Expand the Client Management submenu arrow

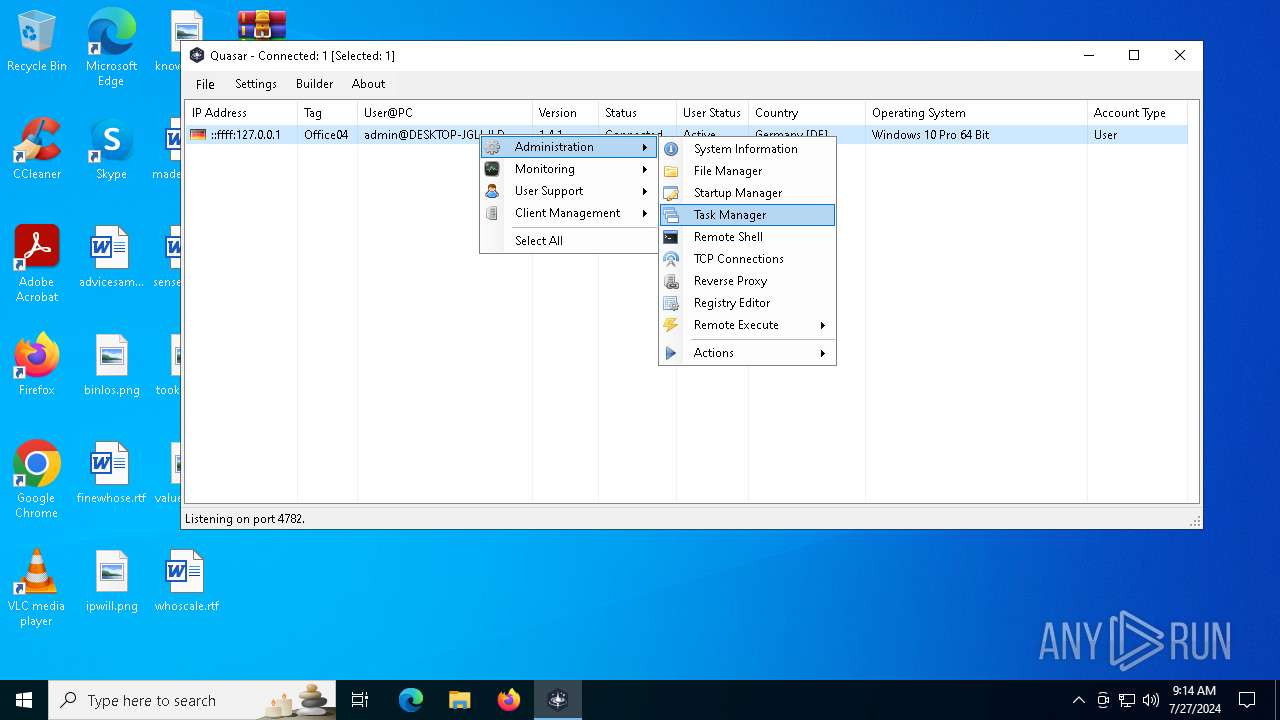pyautogui.click(x=645, y=213)
